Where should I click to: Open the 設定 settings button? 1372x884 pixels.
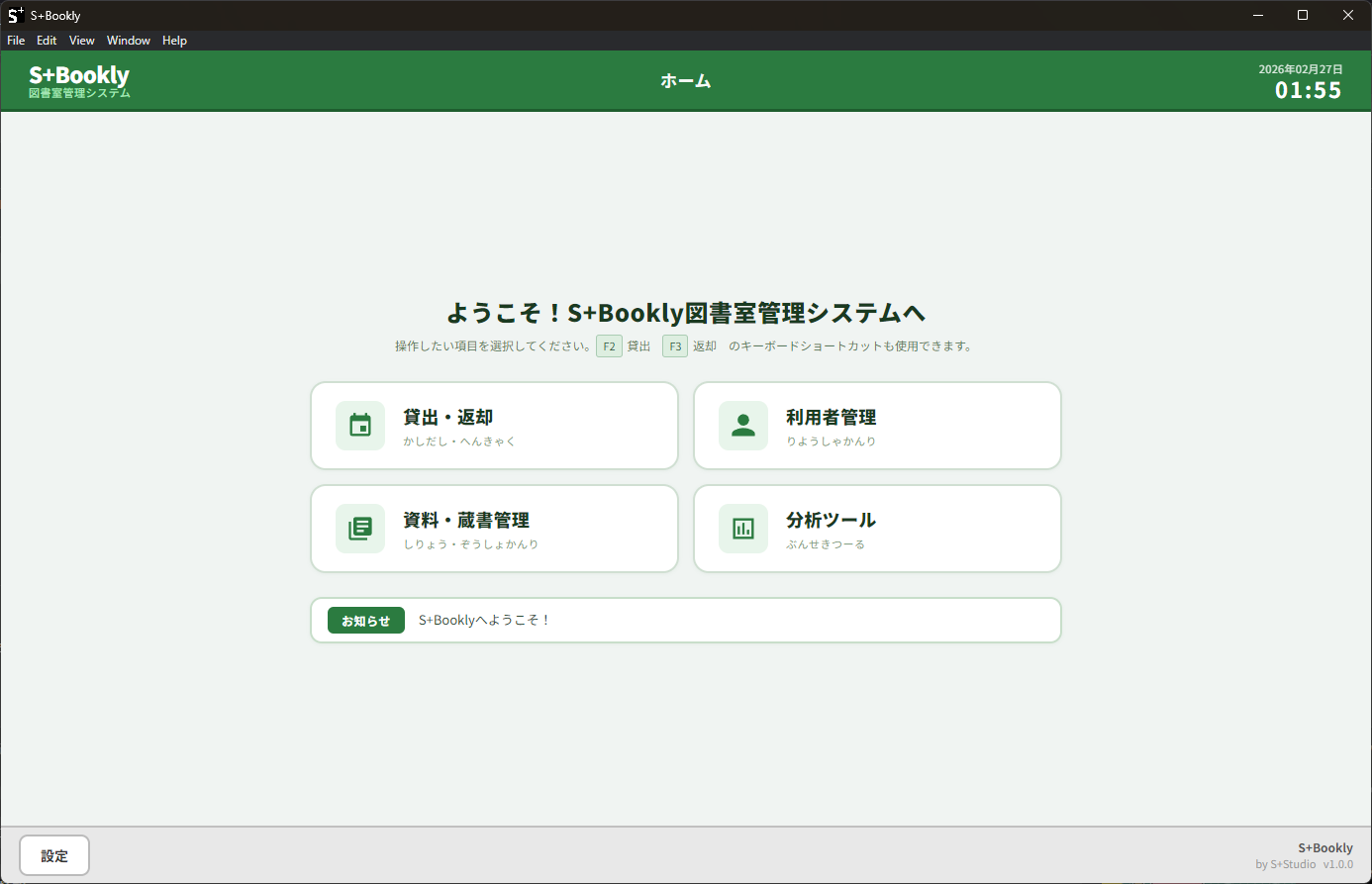coord(53,855)
